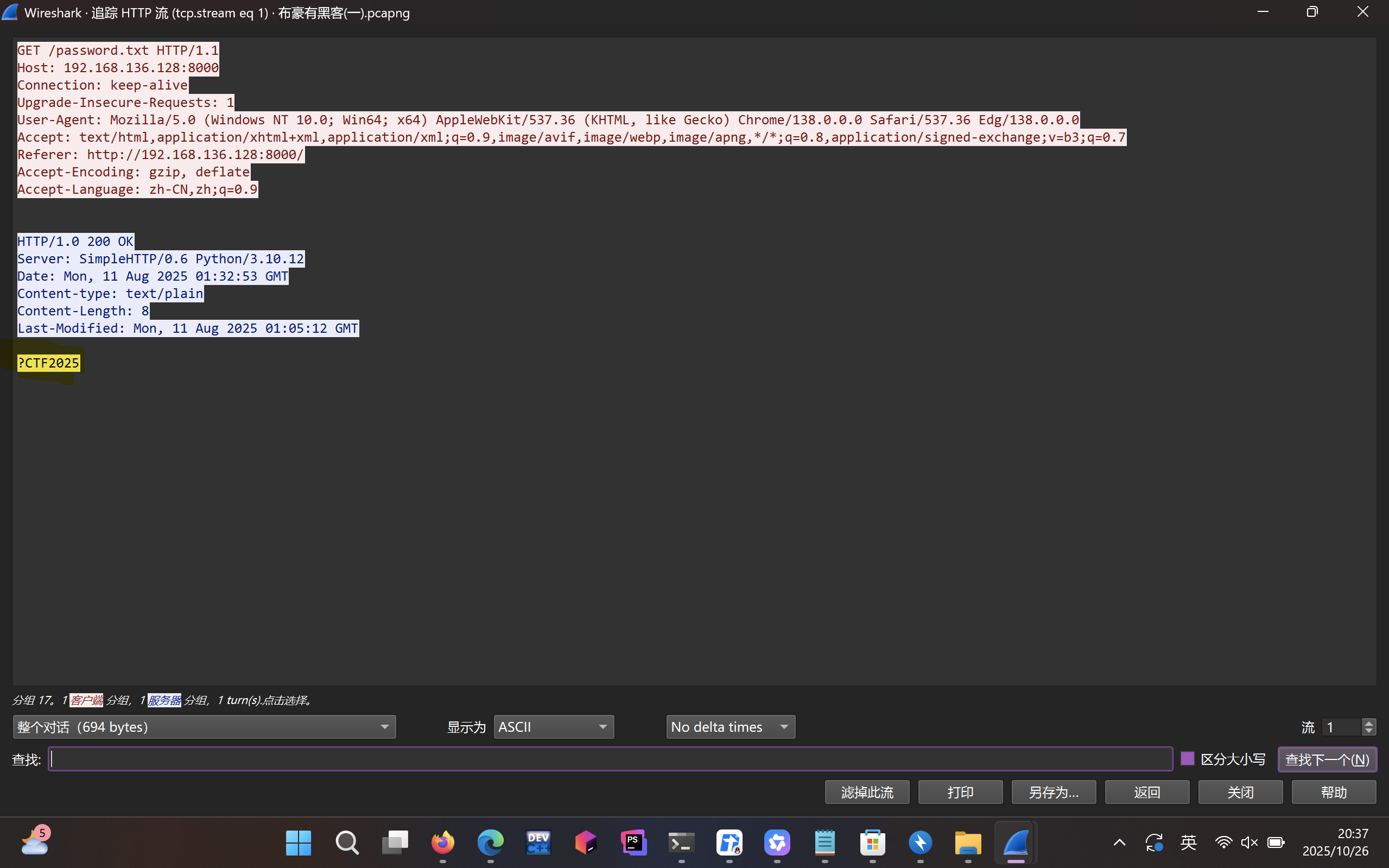Screen dimensions: 1389x868
Task: Open the 整个对话 (694 bytes) conversation dropdown
Action: click(204, 727)
